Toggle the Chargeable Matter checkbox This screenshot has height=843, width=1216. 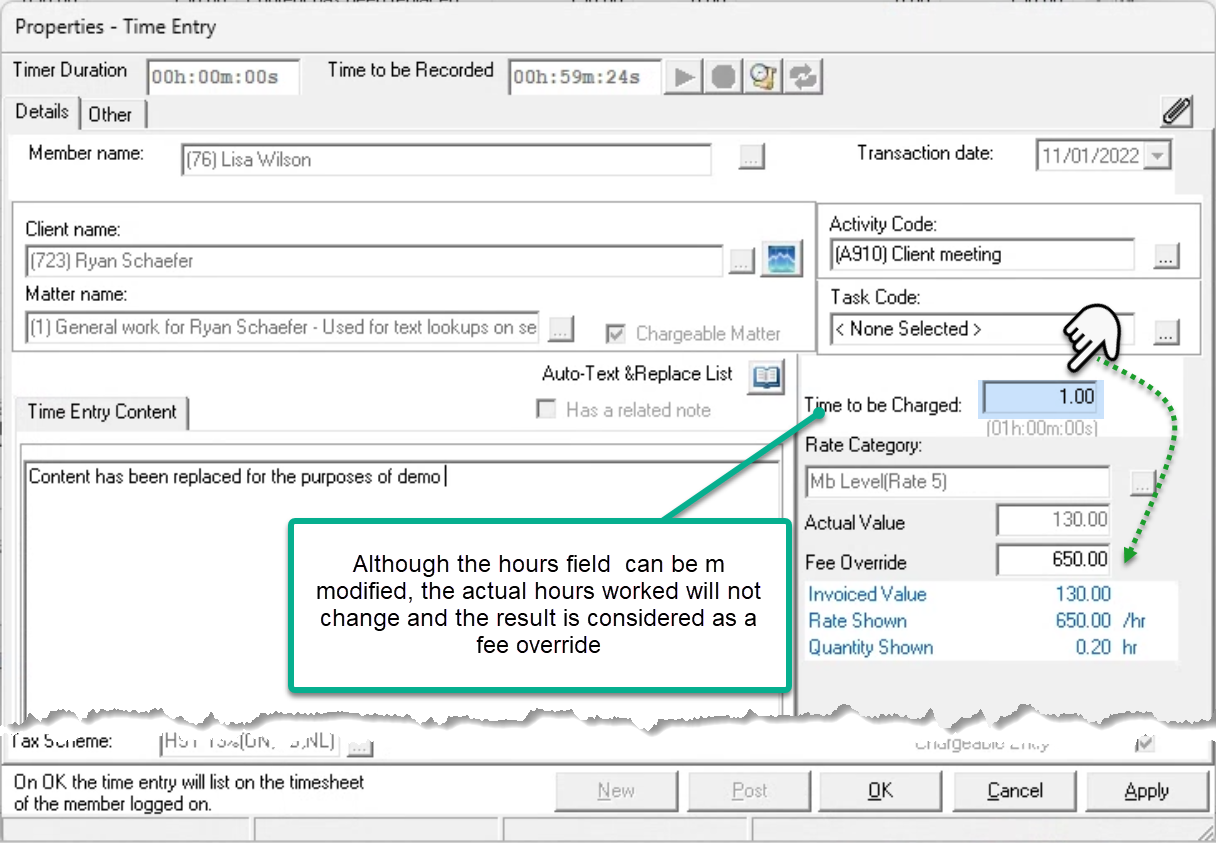(x=618, y=334)
